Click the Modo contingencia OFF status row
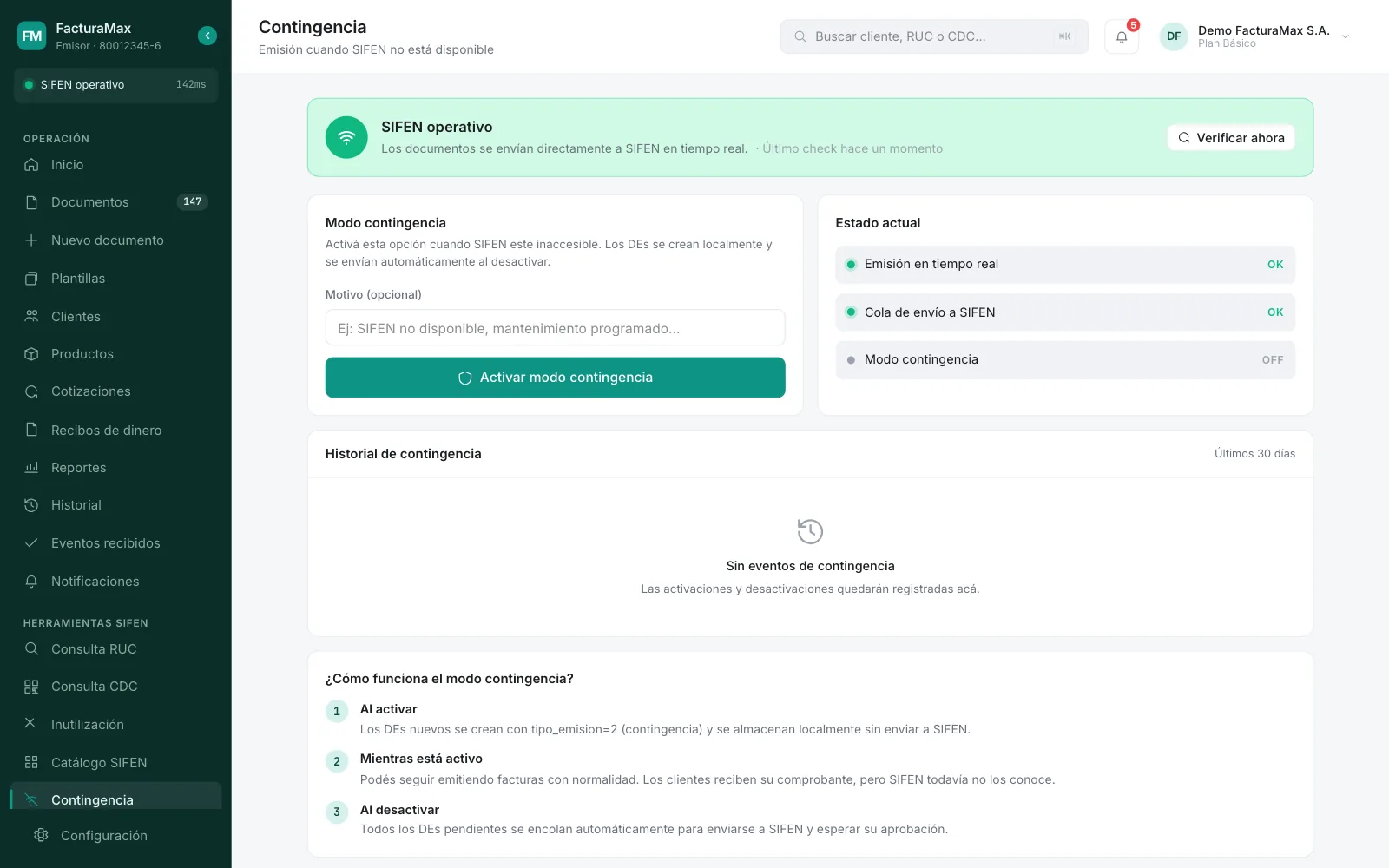This screenshot has height=868, width=1389. coord(1065,360)
